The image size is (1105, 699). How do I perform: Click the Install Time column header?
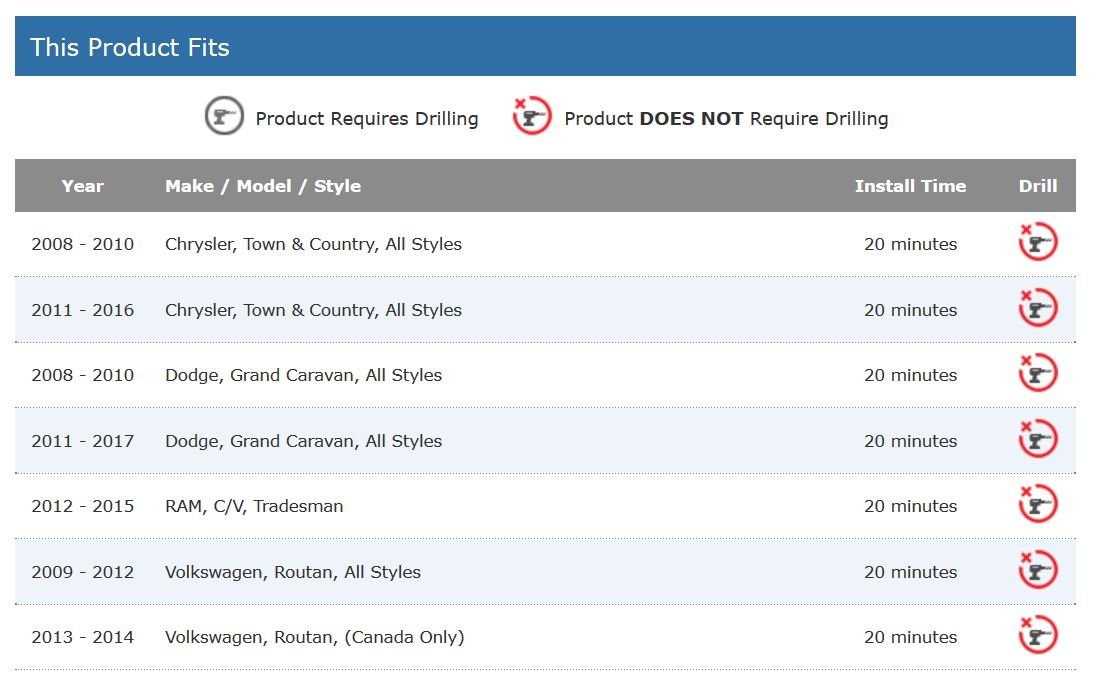(910, 186)
